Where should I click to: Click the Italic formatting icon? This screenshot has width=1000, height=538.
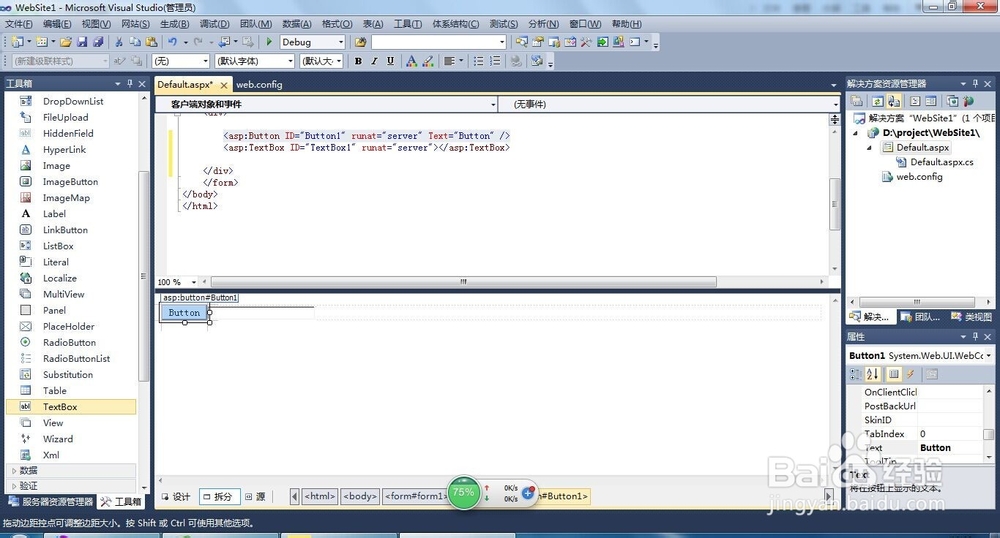(x=374, y=61)
